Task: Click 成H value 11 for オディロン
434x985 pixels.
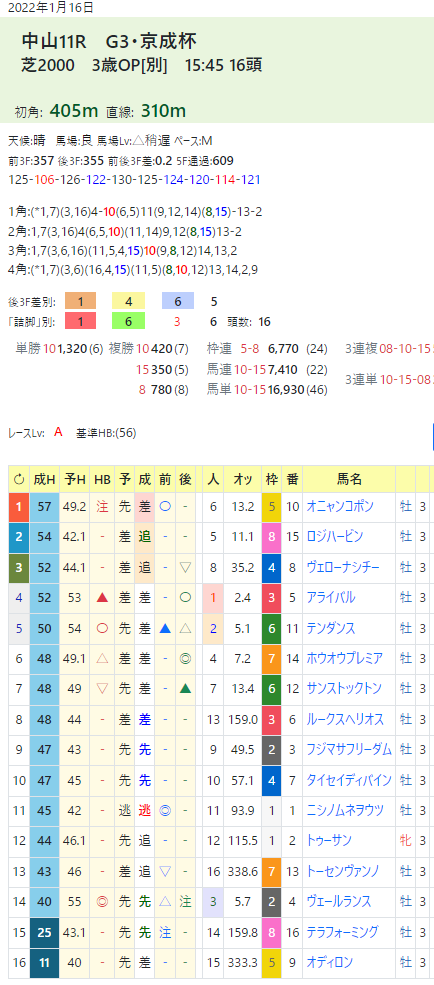Action: [x=45, y=962]
